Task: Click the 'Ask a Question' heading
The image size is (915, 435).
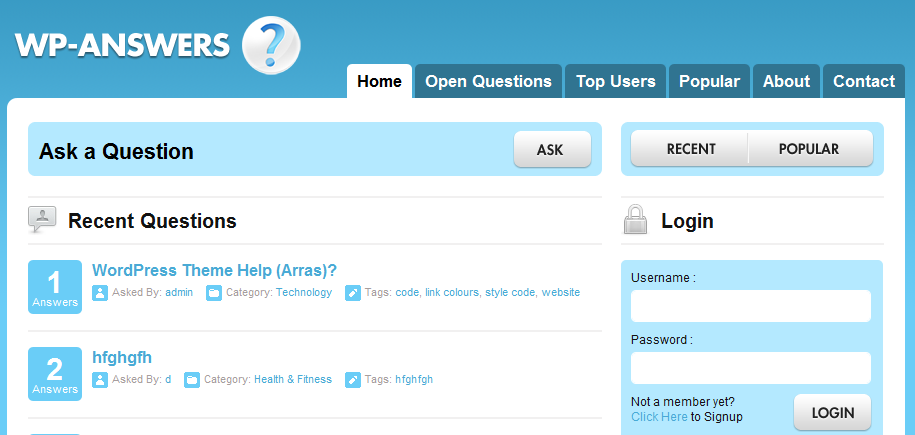Action: click(116, 151)
